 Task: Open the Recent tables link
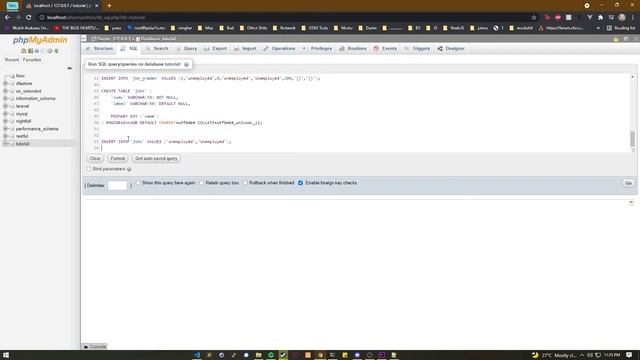tap(12, 60)
